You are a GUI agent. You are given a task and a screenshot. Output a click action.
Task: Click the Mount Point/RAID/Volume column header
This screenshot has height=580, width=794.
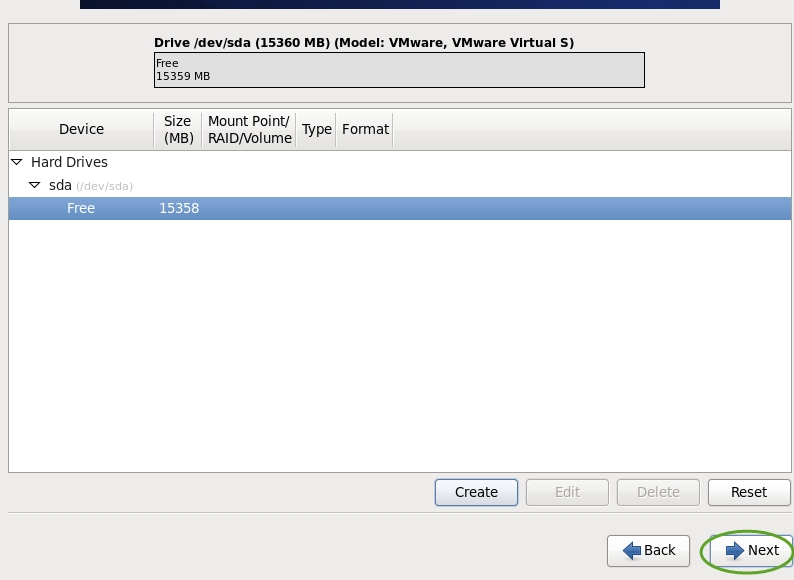[x=249, y=130]
